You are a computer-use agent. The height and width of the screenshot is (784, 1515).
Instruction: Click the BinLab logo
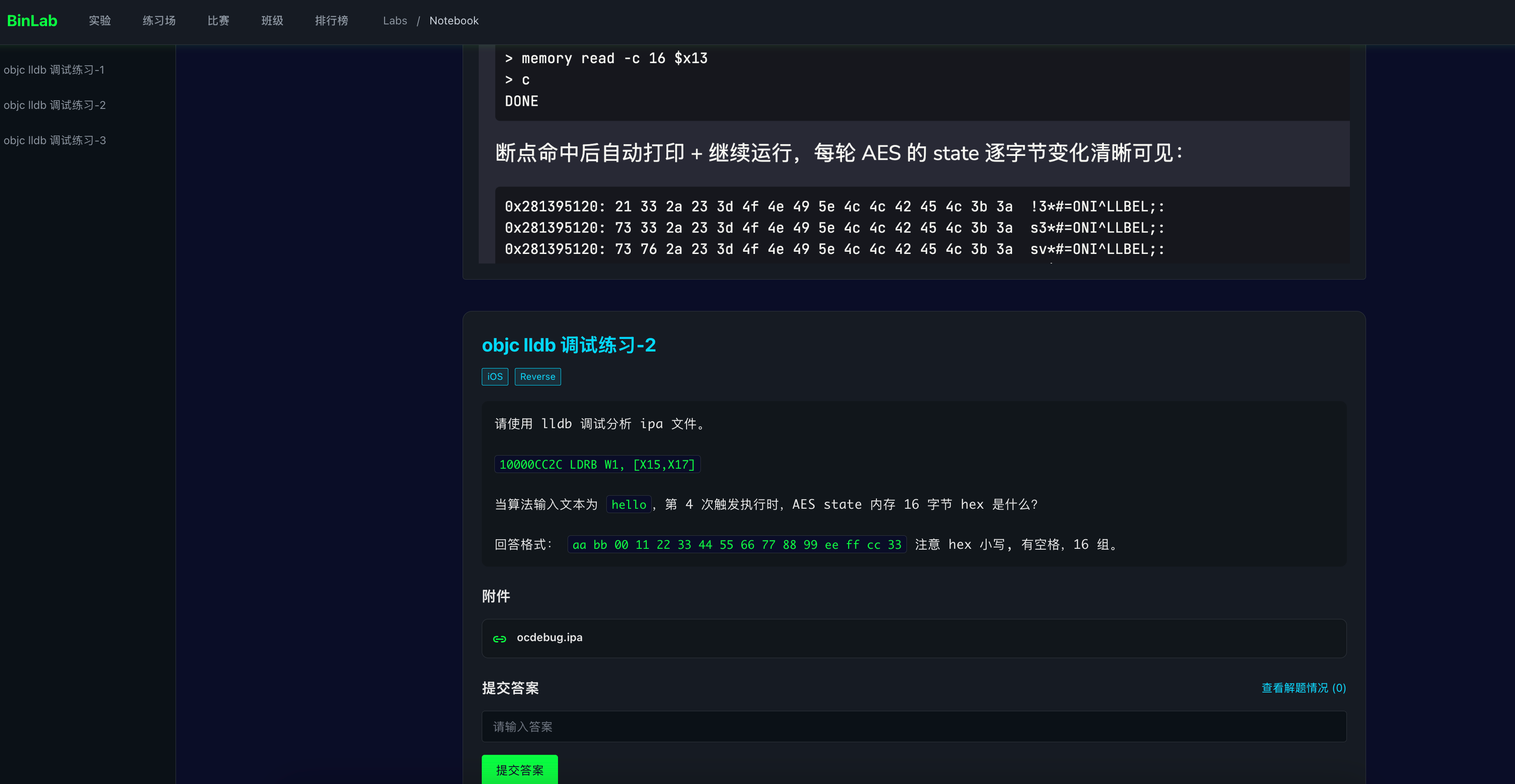tap(32, 20)
